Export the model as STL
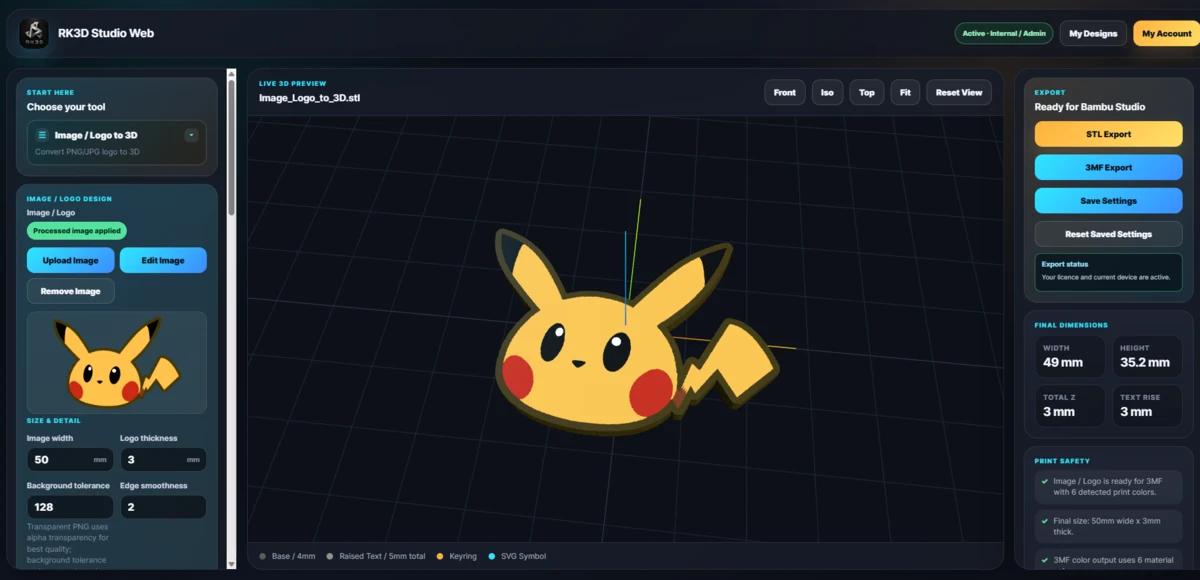 click(x=1108, y=134)
